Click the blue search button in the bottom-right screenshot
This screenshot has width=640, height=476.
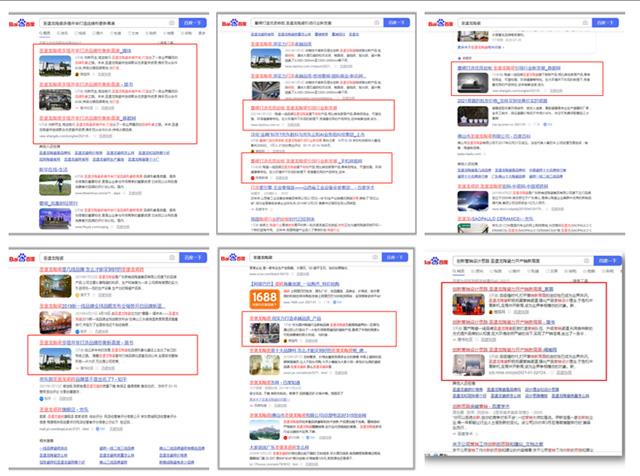608,260
